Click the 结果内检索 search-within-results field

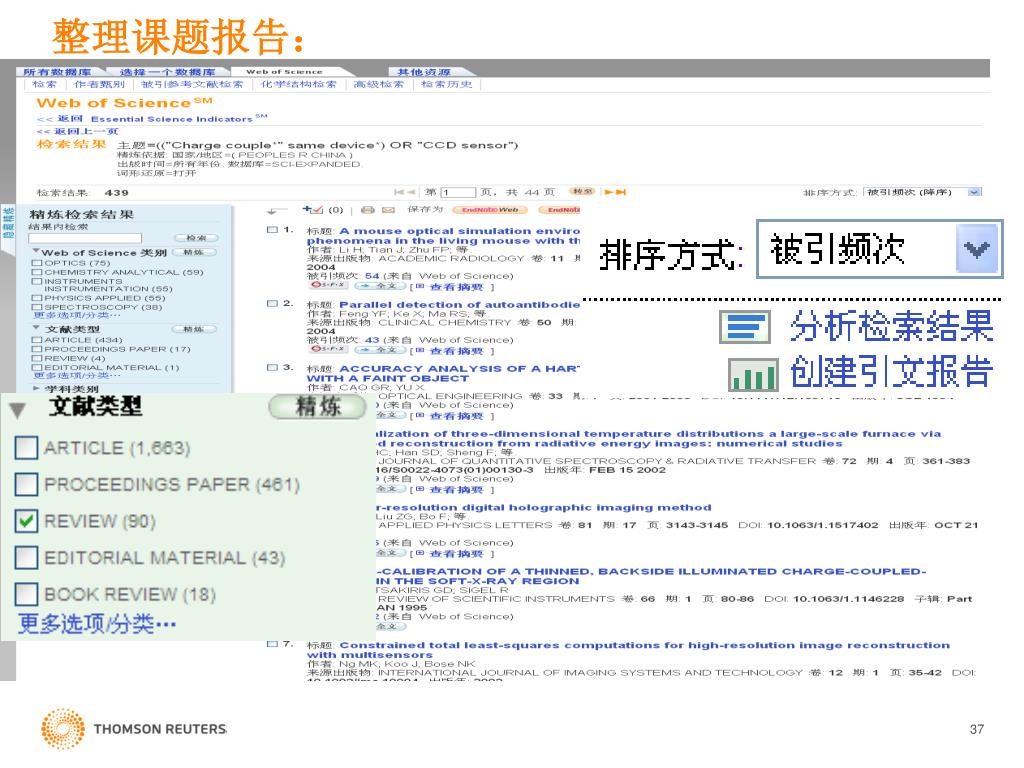85,238
